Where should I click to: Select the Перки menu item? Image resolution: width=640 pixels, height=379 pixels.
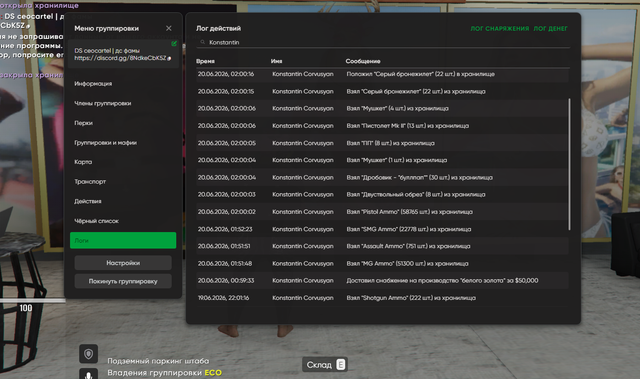click(83, 123)
